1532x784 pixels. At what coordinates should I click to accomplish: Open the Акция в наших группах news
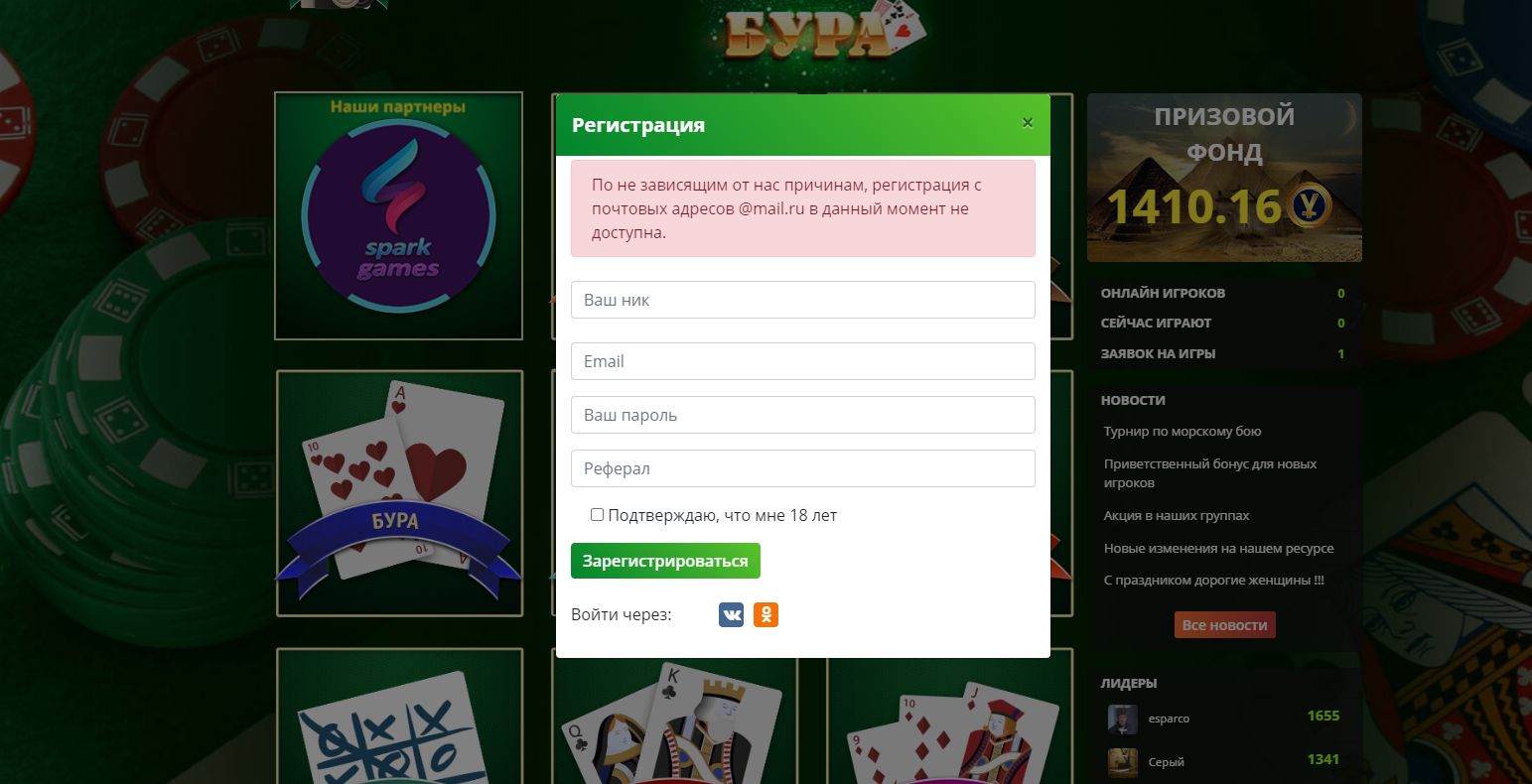(x=1177, y=516)
